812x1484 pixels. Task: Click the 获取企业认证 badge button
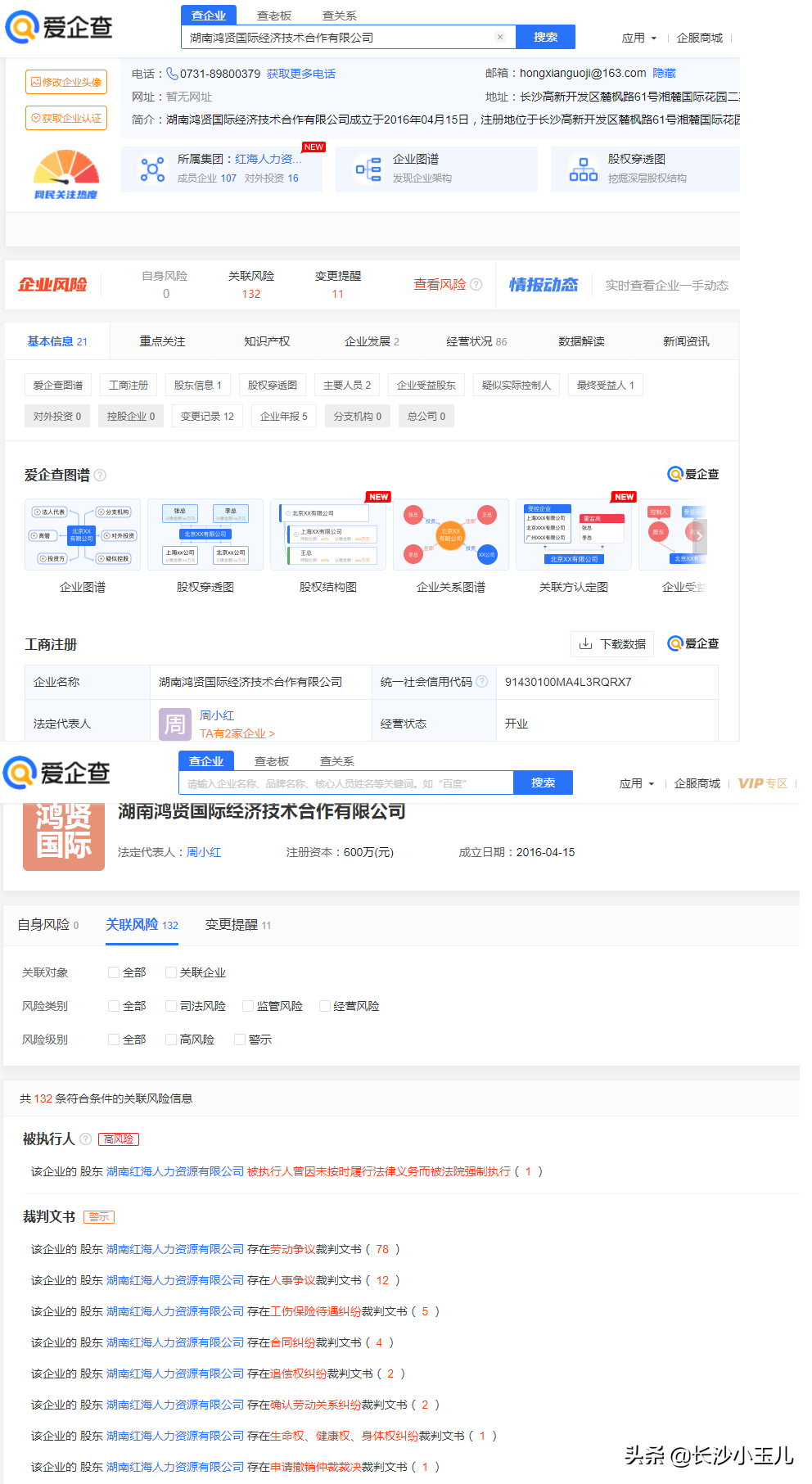[66, 118]
